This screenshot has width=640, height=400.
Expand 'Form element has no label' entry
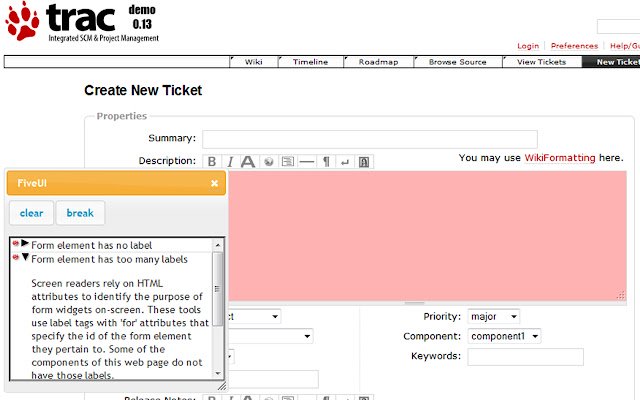[25, 243]
